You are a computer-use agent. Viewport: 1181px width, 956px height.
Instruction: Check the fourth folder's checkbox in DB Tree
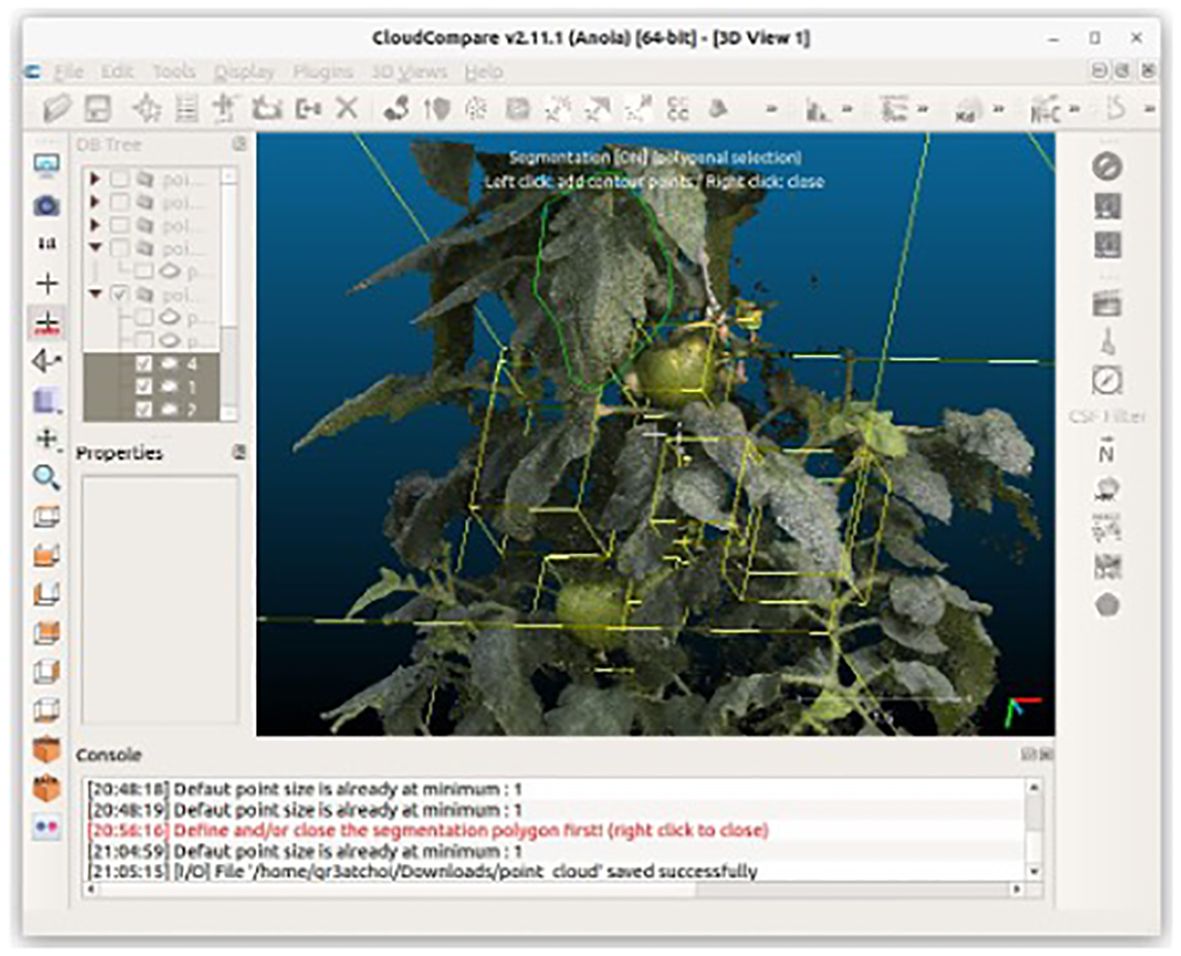(120, 248)
